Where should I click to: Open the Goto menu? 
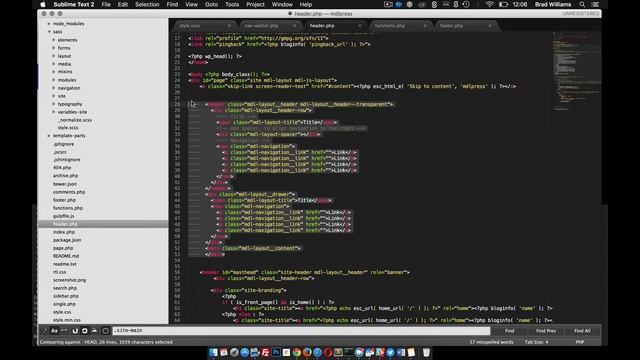[211, 4]
